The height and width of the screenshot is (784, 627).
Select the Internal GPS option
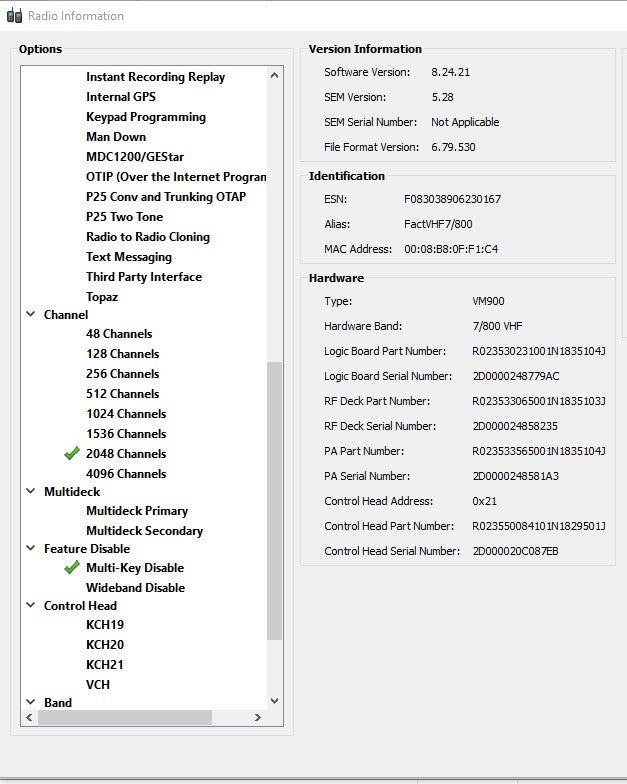click(121, 96)
